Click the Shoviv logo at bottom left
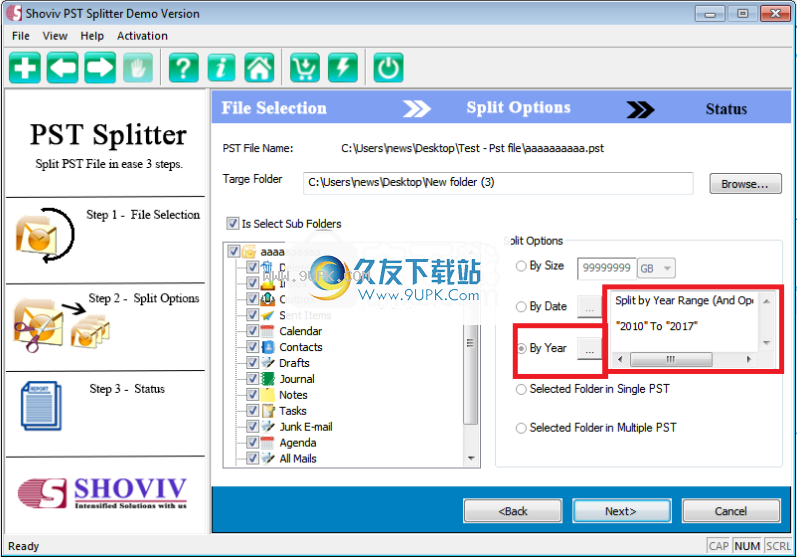This screenshot has width=797, height=557. pos(102,492)
